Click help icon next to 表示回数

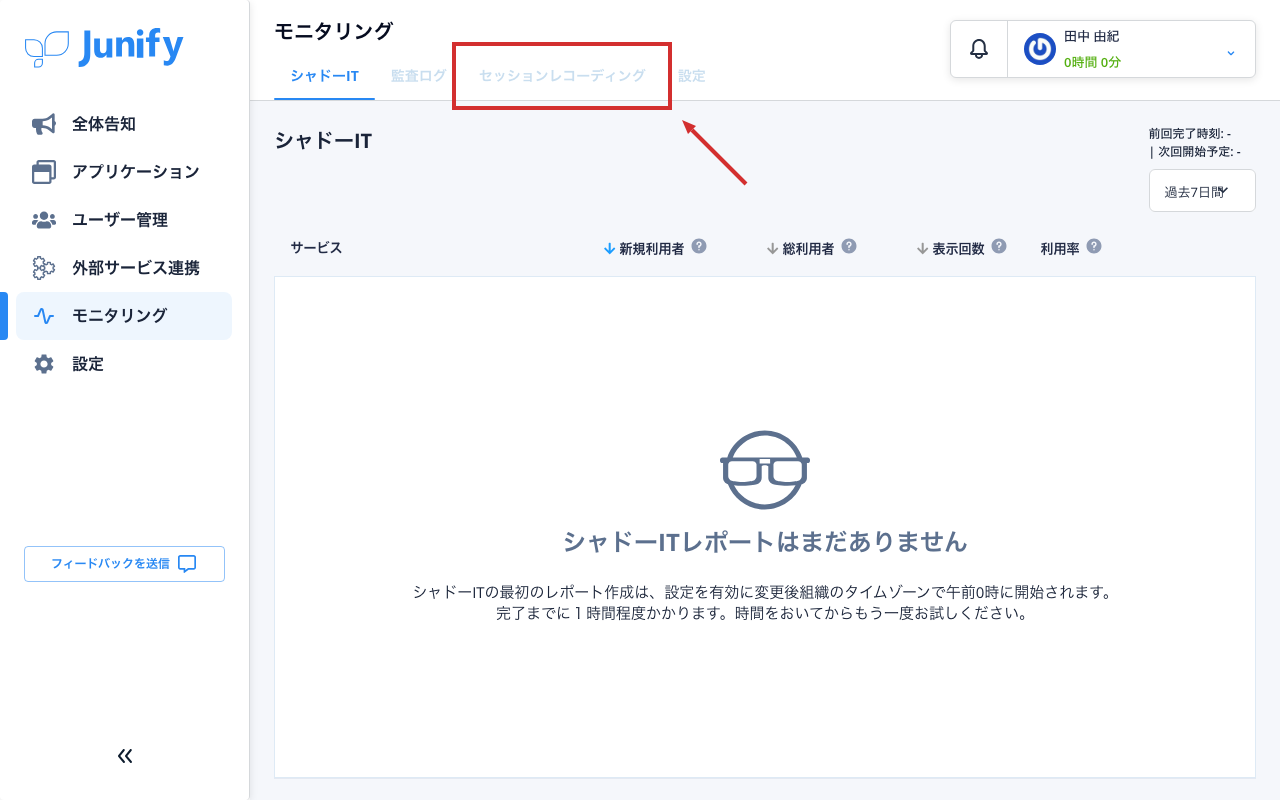(x=999, y=246)
